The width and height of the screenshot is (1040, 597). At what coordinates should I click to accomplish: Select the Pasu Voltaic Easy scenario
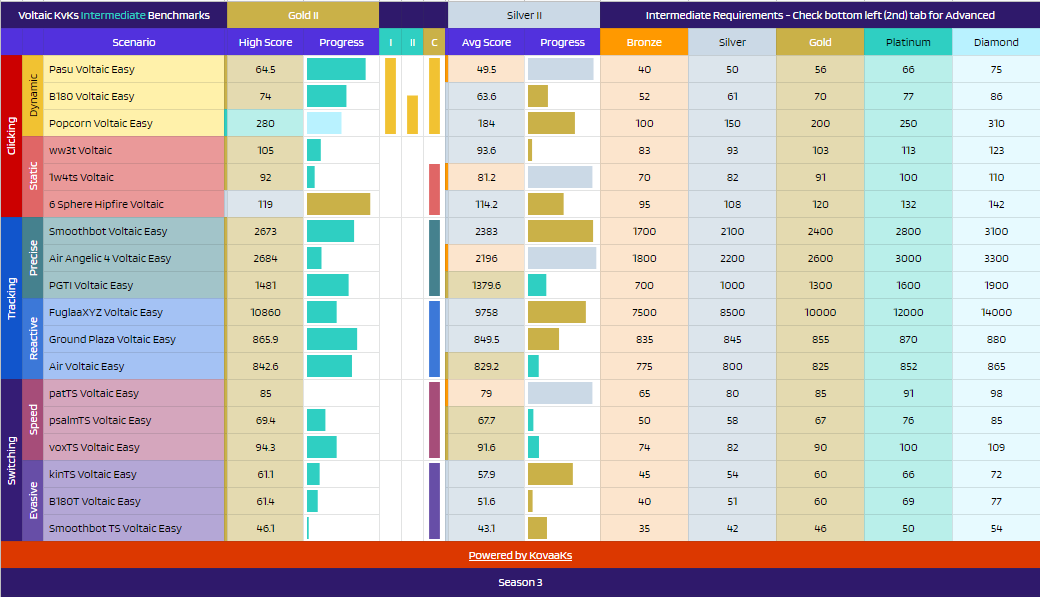point(133,69)
